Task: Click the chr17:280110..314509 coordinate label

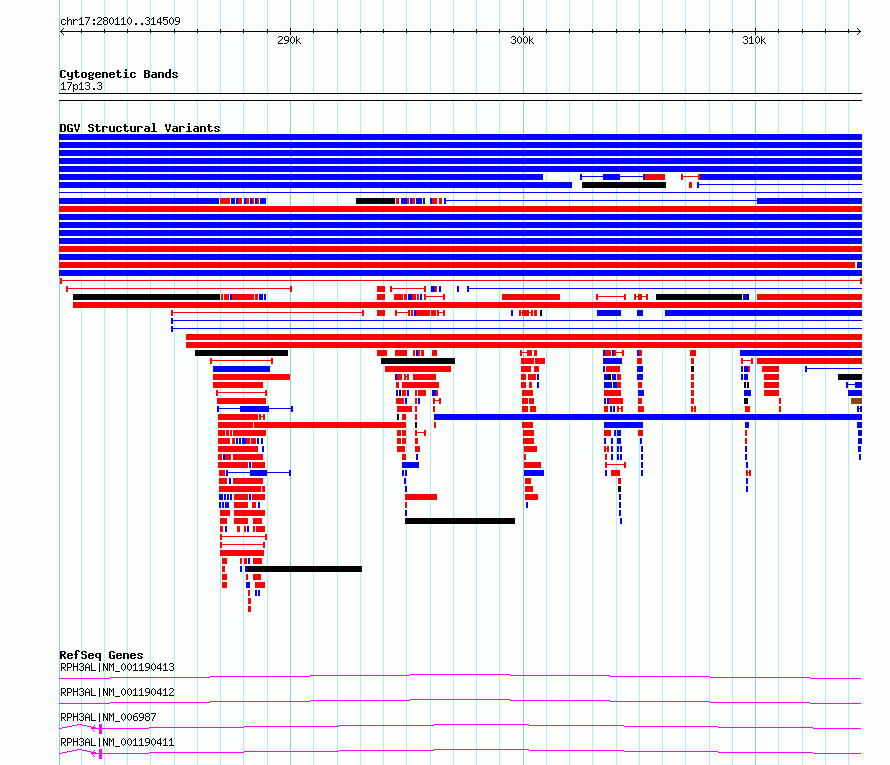Action: point(120,21)
